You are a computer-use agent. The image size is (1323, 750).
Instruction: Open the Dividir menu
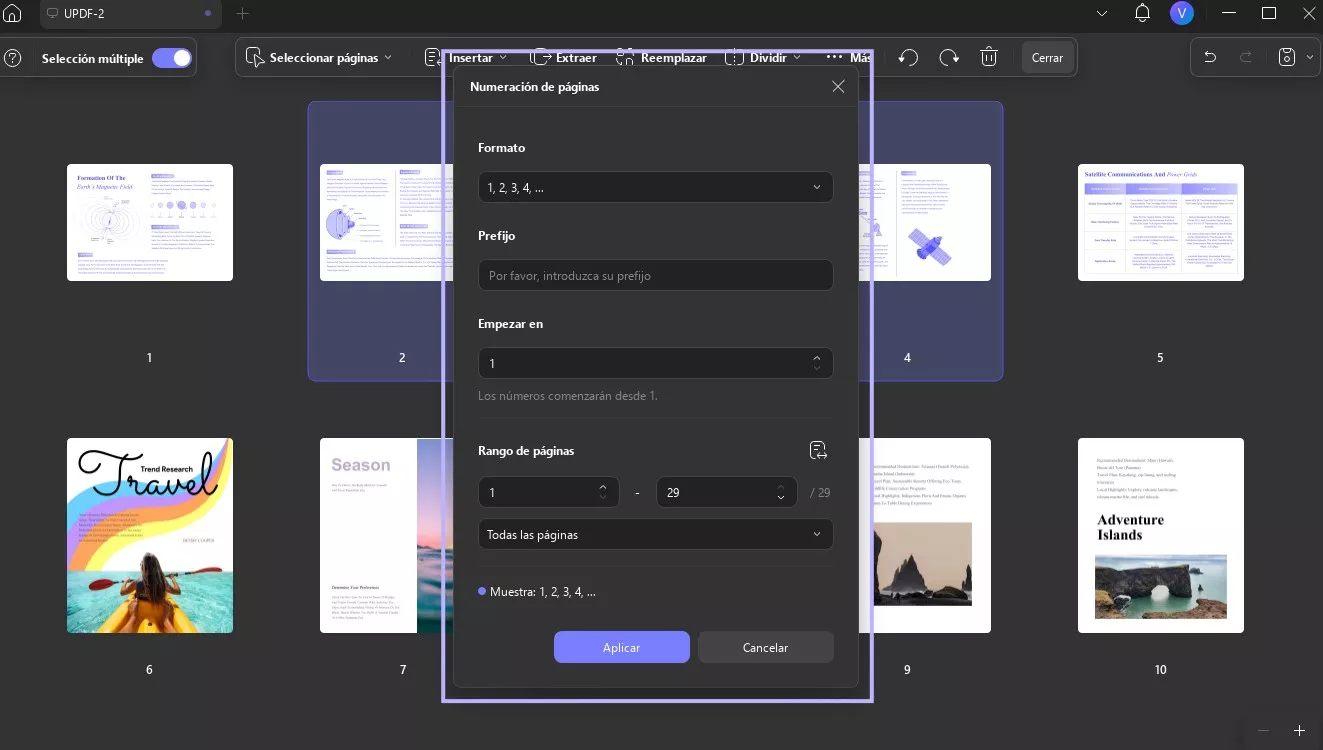tap(763, 58)
